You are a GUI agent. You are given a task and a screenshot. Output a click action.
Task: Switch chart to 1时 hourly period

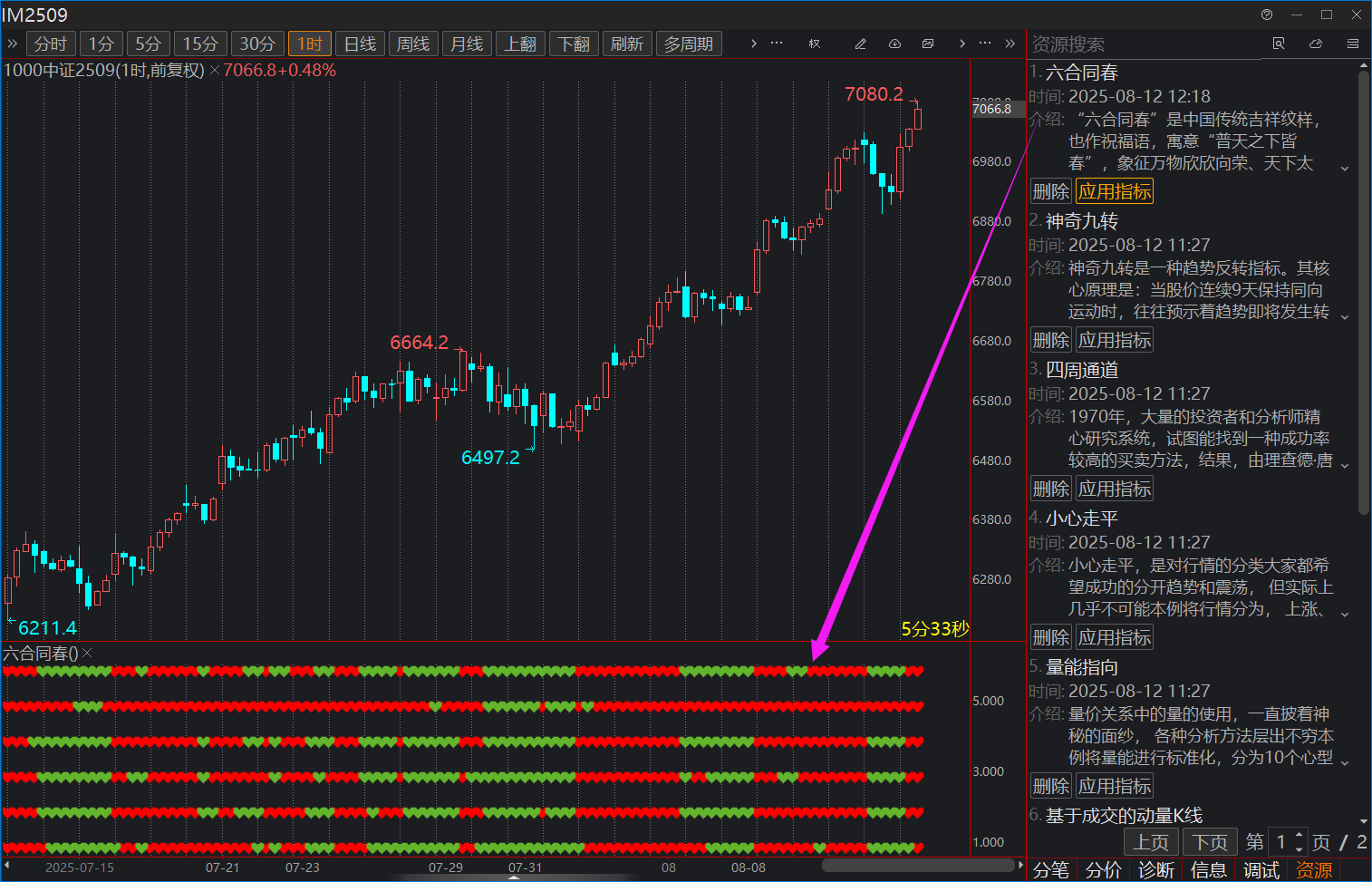tap(310, 44)
